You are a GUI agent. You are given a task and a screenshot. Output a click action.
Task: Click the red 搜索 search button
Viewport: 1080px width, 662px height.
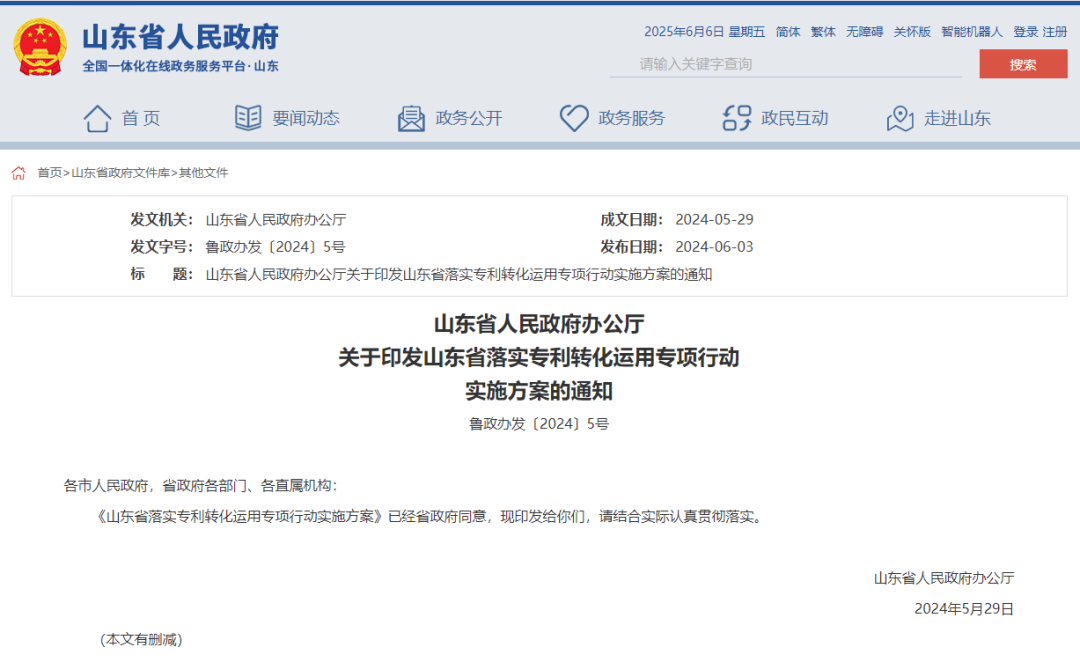(x=1022, y=64)
